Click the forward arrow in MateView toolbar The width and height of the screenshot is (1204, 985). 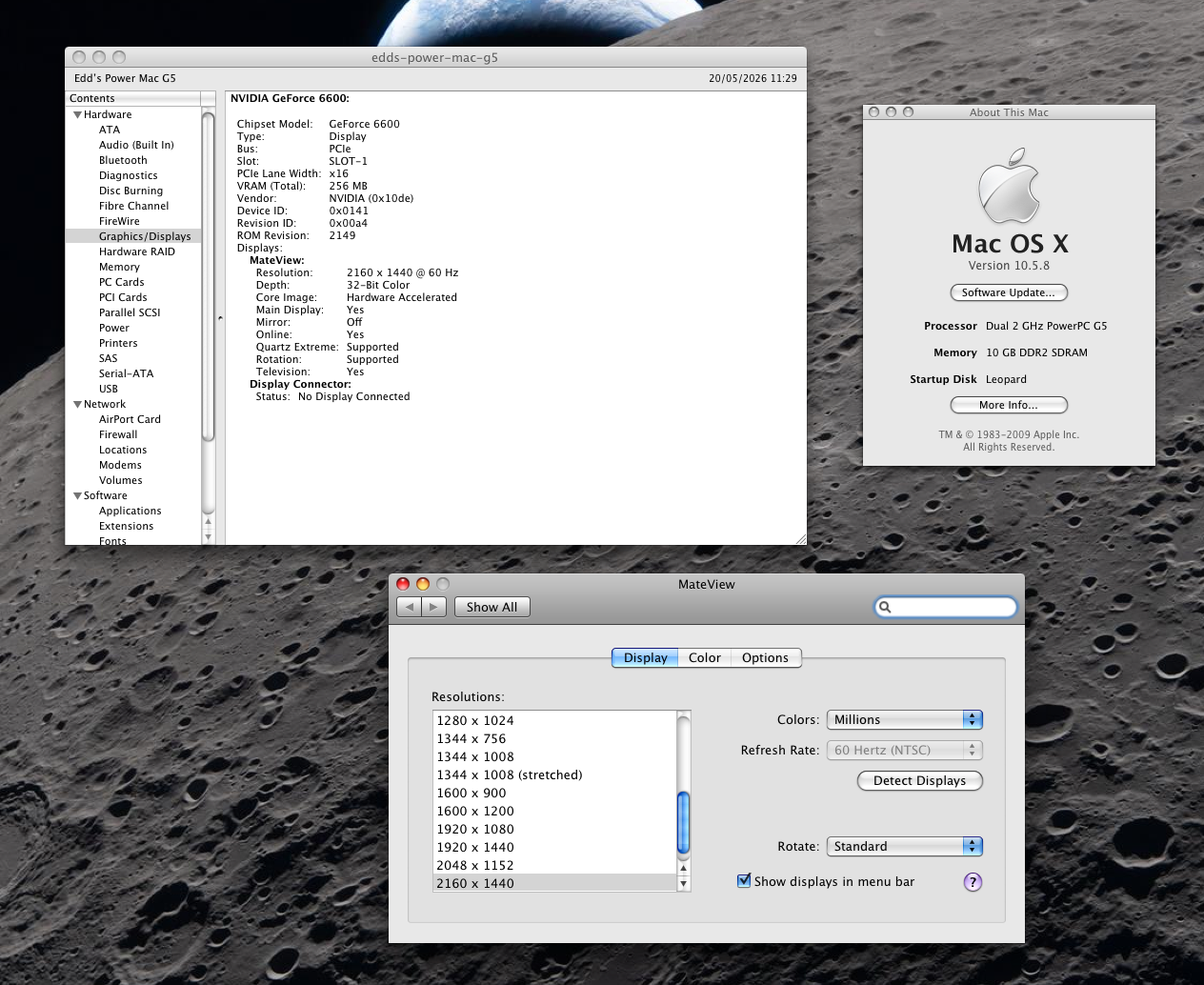pyautogui.click(x=434, y=607)
